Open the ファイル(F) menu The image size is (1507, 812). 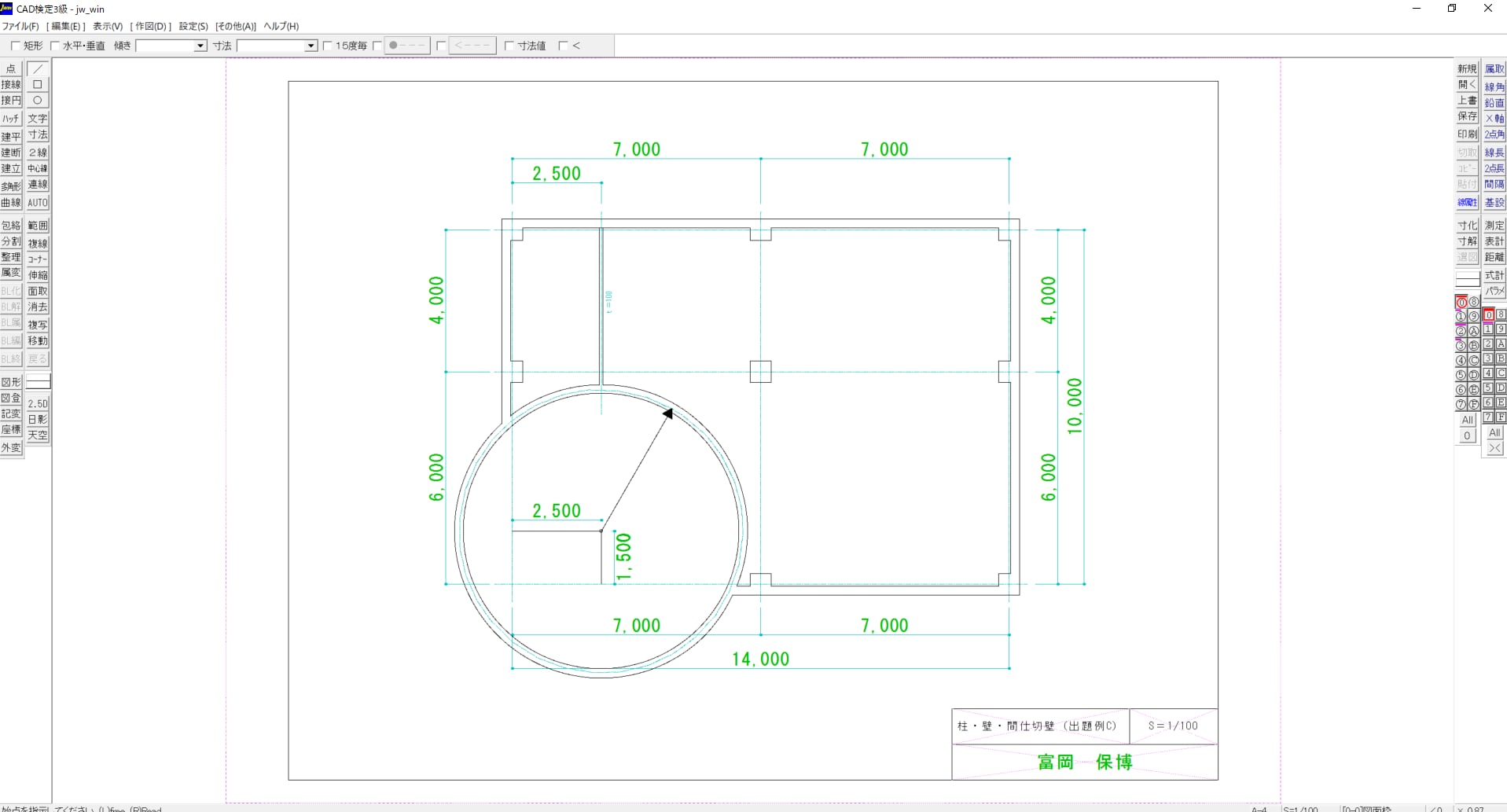coord(20,26)
